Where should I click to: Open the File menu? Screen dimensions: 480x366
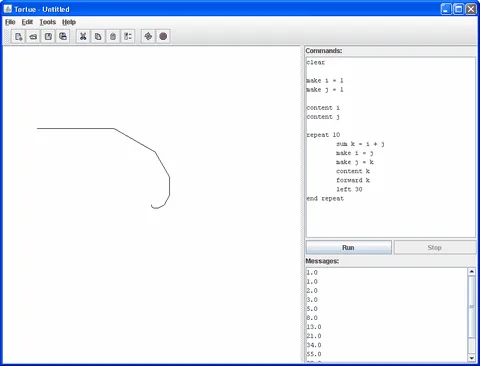10,22
